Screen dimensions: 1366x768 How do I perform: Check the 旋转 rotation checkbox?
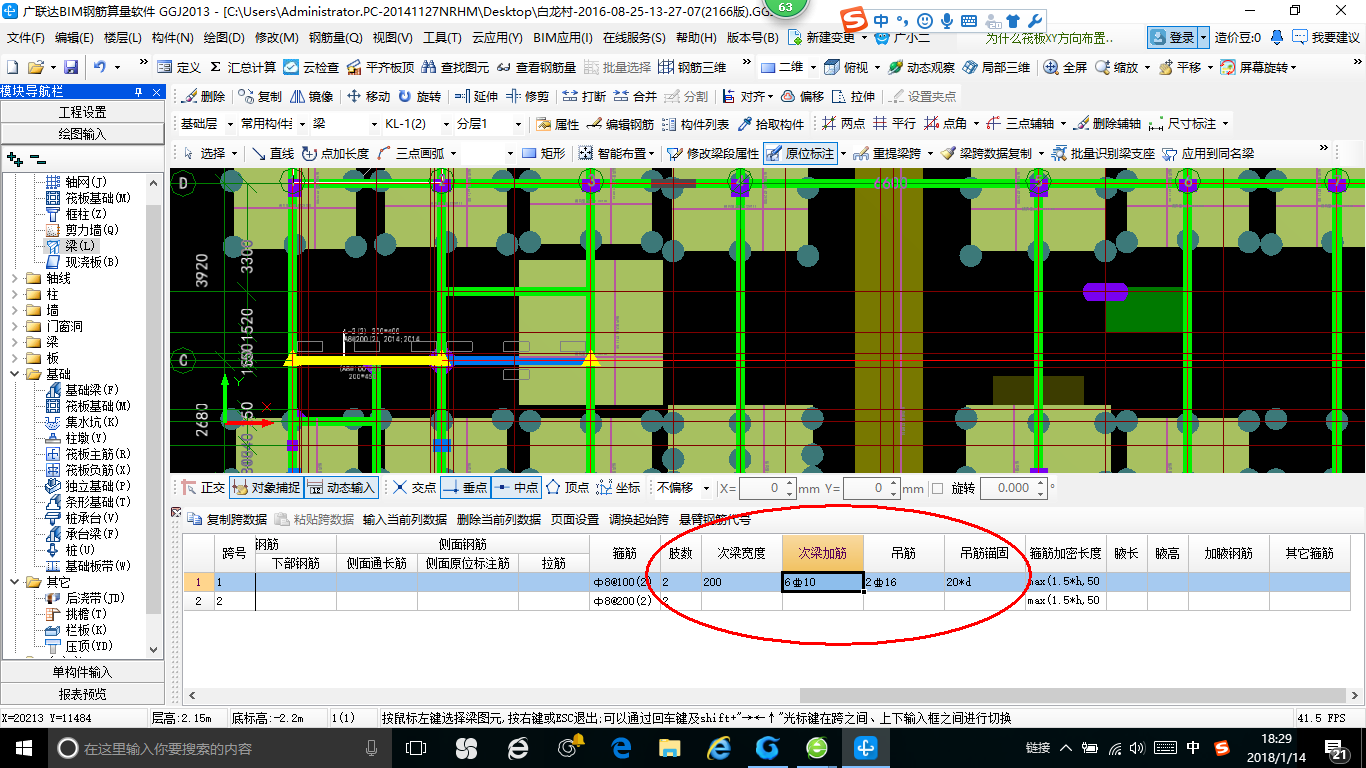click(x=937, y=488)
